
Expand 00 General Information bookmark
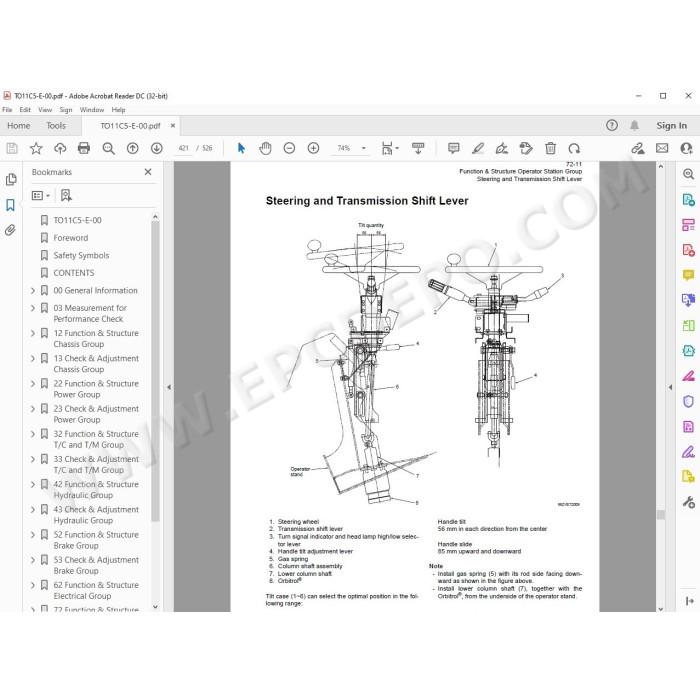pos(33,291)
